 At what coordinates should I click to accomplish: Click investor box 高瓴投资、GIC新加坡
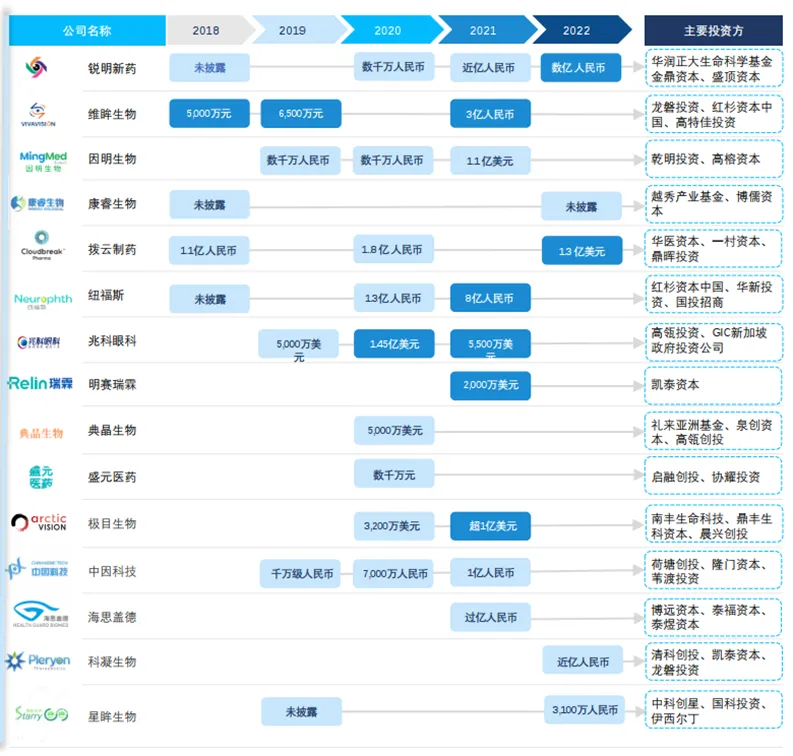714,340
